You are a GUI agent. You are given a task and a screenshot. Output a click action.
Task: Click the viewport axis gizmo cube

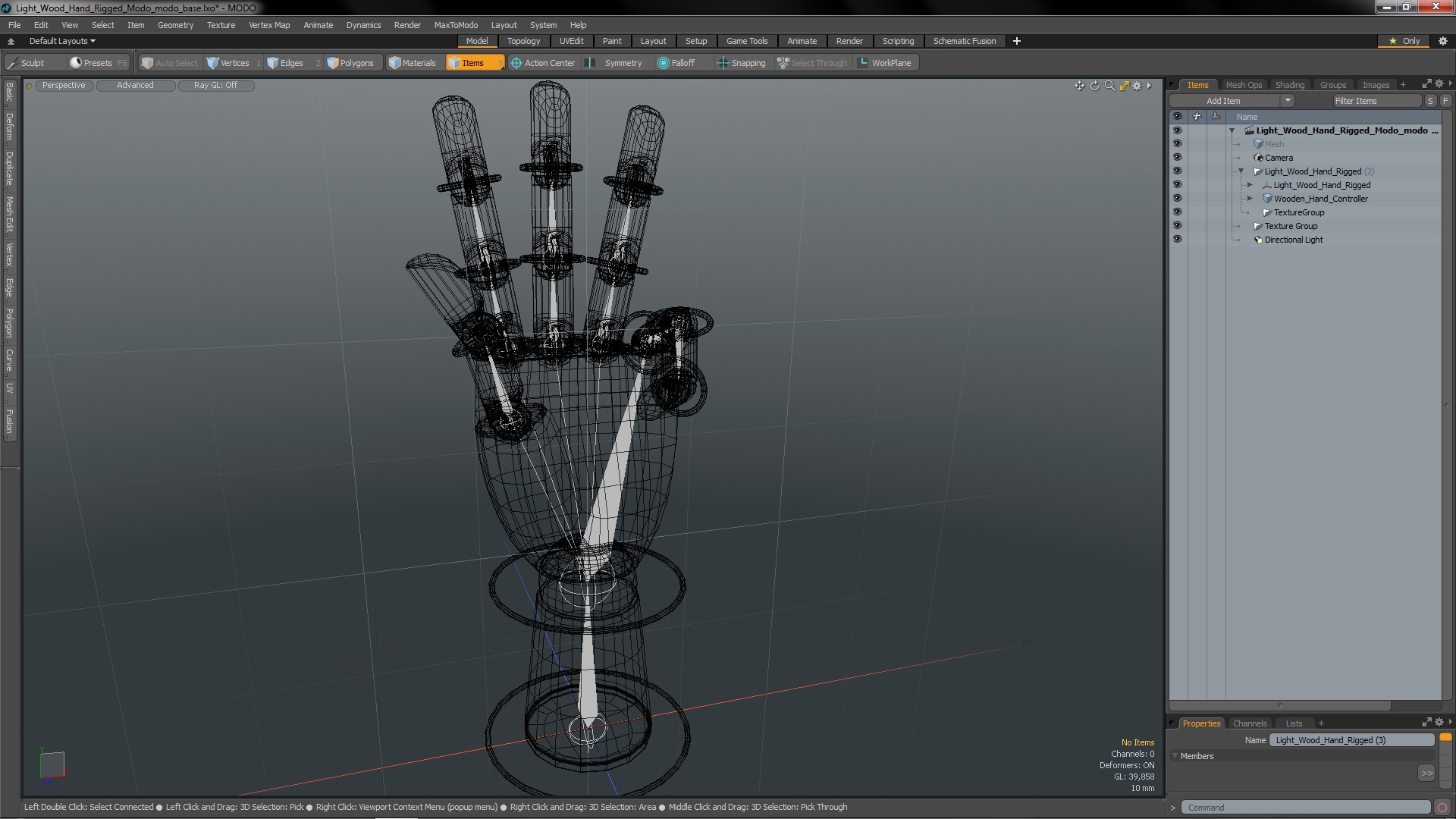tap(52, 764)
